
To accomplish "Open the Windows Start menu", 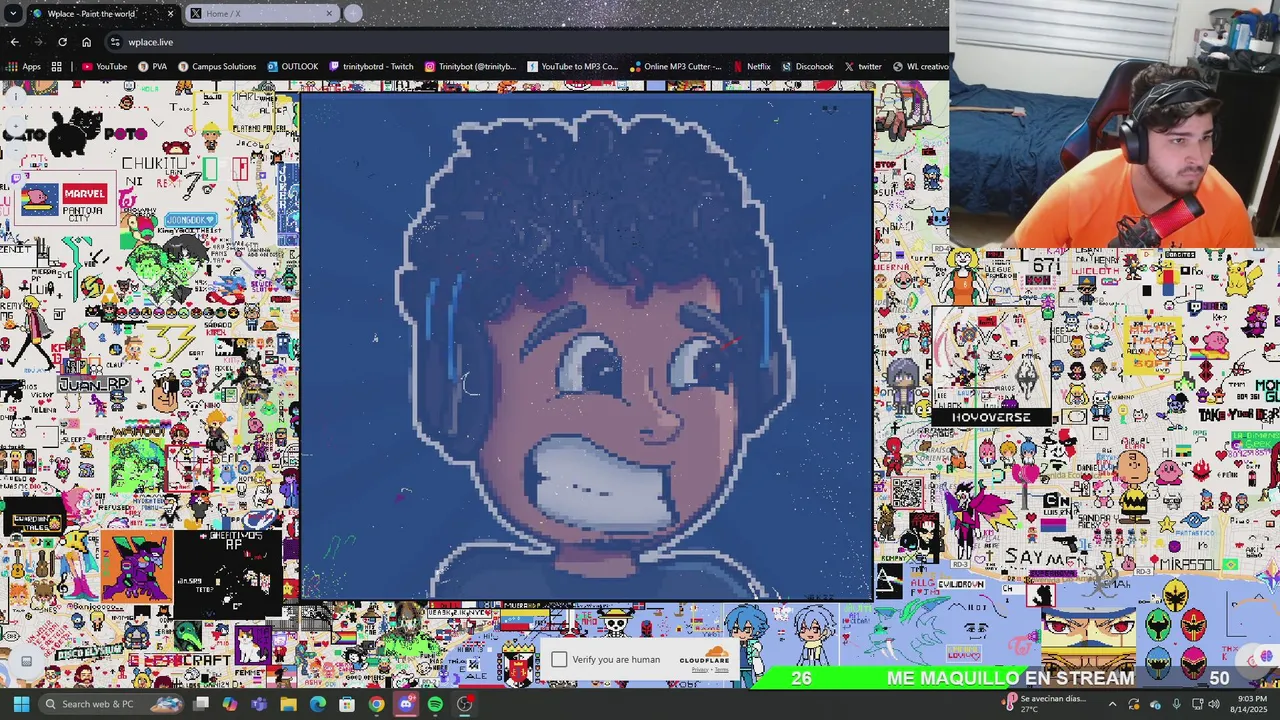I will (x=21, y=704).
